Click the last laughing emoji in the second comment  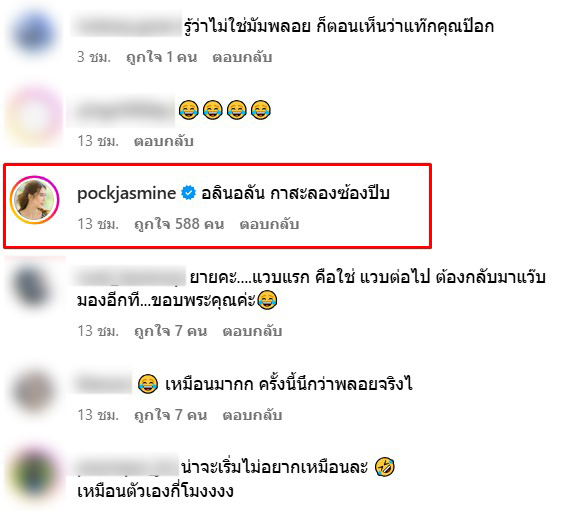(x=261, y=110)
